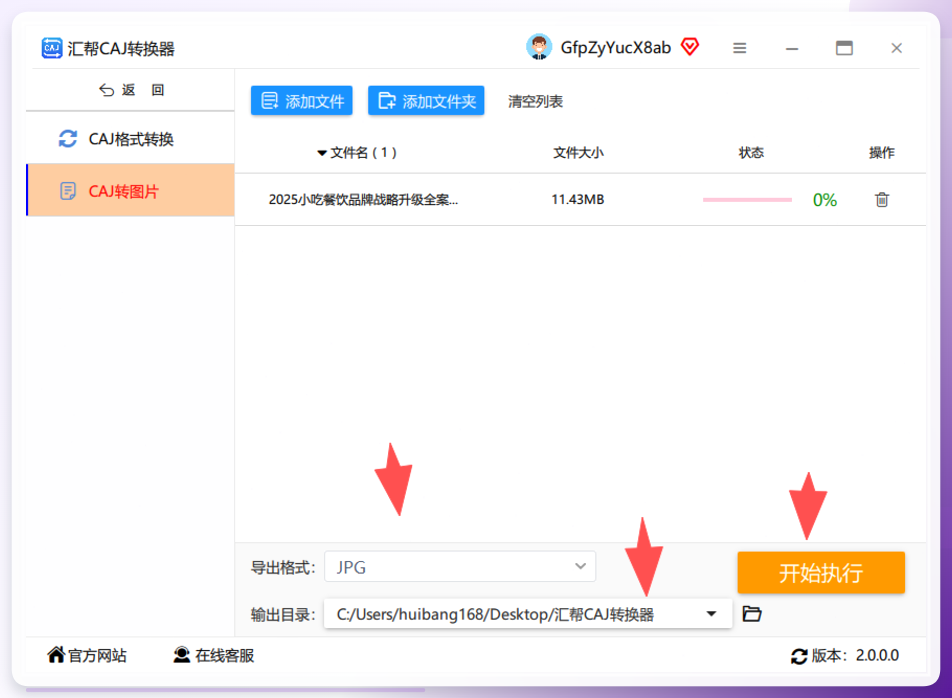The image size is (952, 698).
Task: Select the CAJ转图片 tab
Action: tap(130, 191)
